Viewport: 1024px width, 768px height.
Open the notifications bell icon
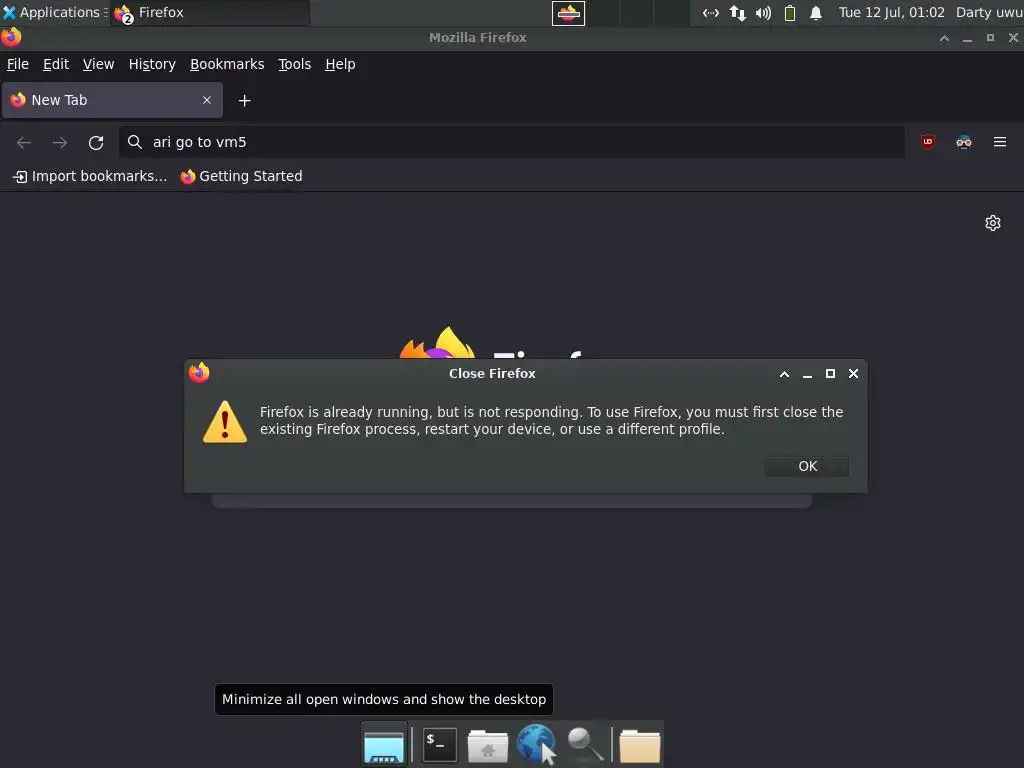[816, 13]
